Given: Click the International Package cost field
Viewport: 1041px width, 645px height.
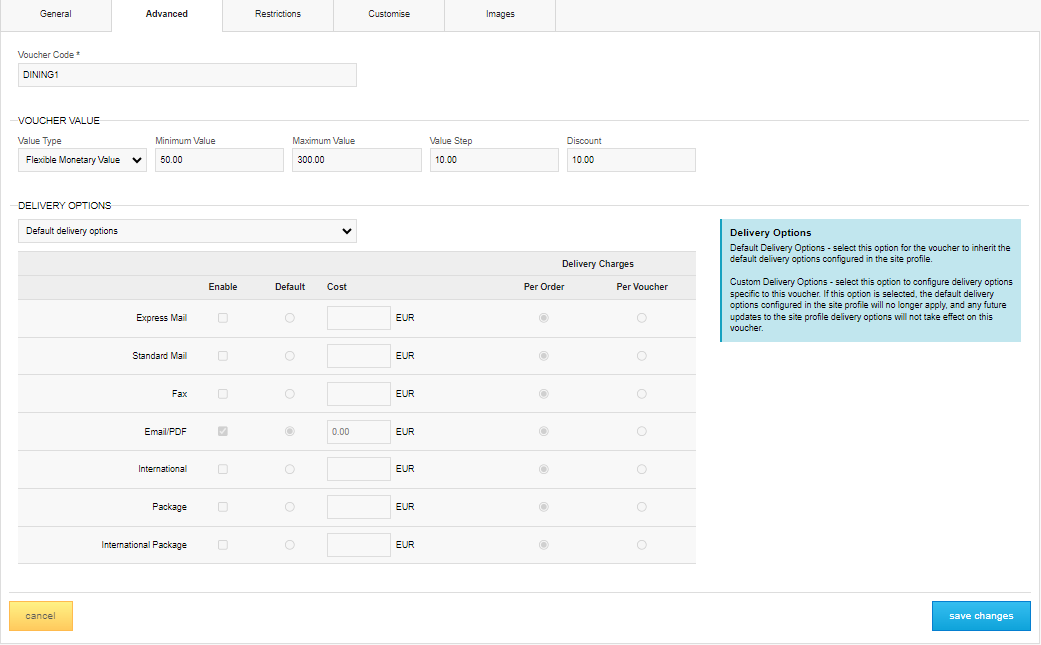Looking at the screenshot, I should tap(359, 545).
